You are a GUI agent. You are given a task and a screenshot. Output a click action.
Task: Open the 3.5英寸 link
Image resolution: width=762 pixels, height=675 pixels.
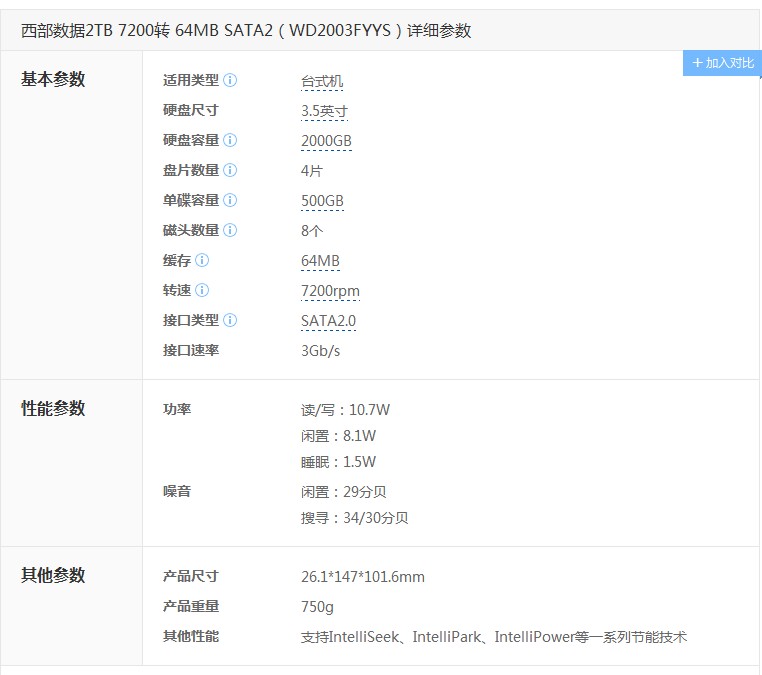click(x=324, y=111)
